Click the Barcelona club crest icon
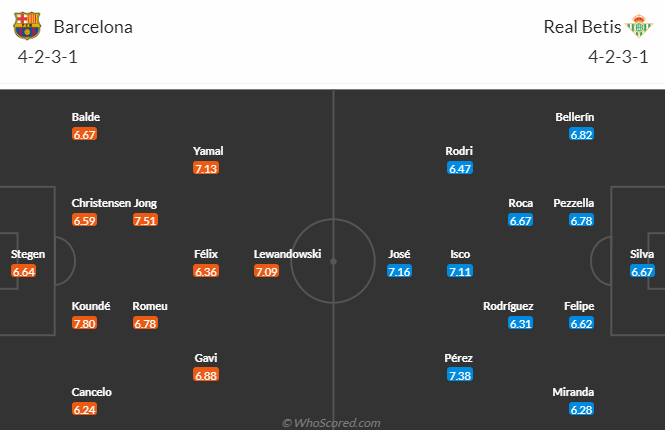 tap(29, 26)
